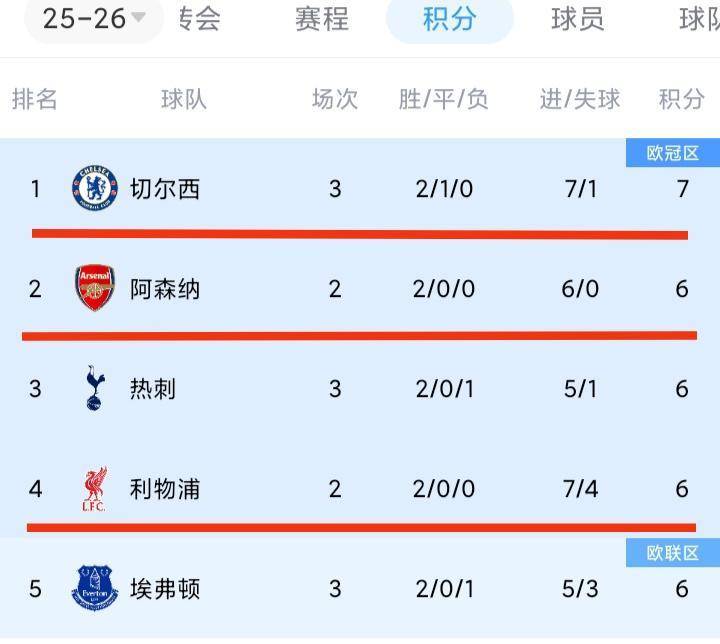Image resolution: width=720 pixels, height=644 pixels.
Task: Open team 热刺 details
Action: coord(153,388)
